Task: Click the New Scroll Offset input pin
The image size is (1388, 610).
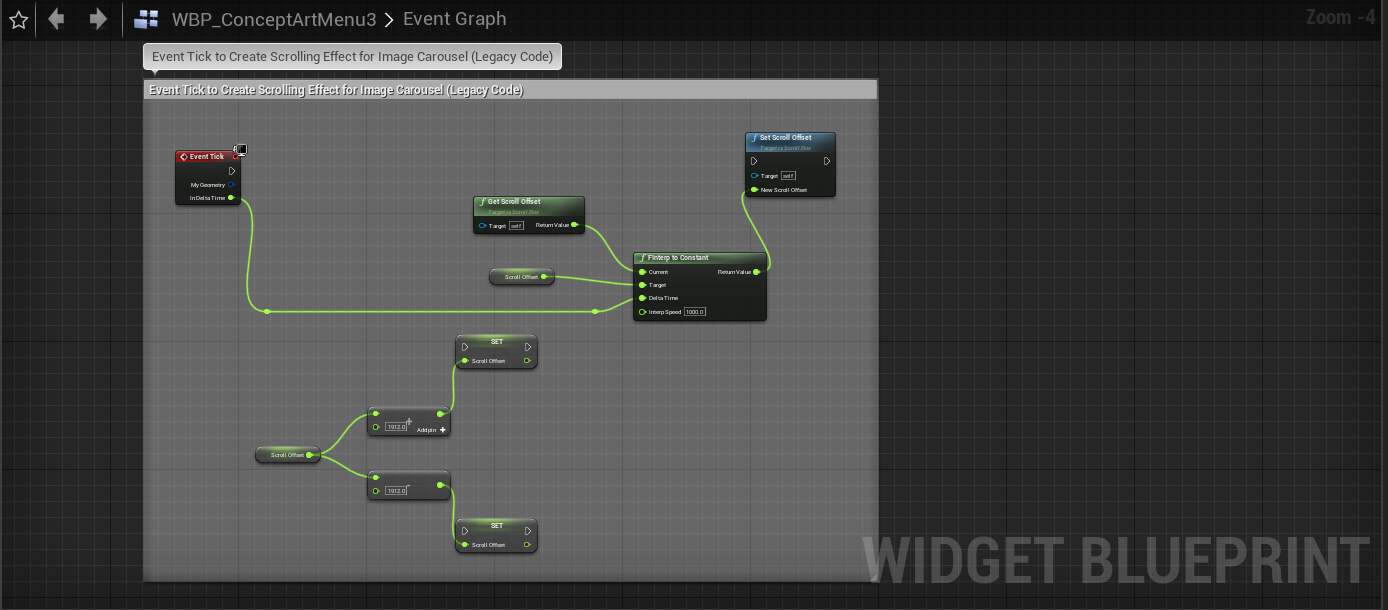Action: (754, 190)
